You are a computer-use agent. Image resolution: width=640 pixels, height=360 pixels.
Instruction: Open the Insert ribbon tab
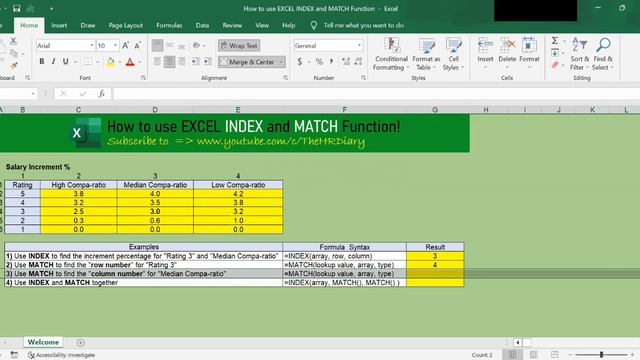tap(59, 25)
